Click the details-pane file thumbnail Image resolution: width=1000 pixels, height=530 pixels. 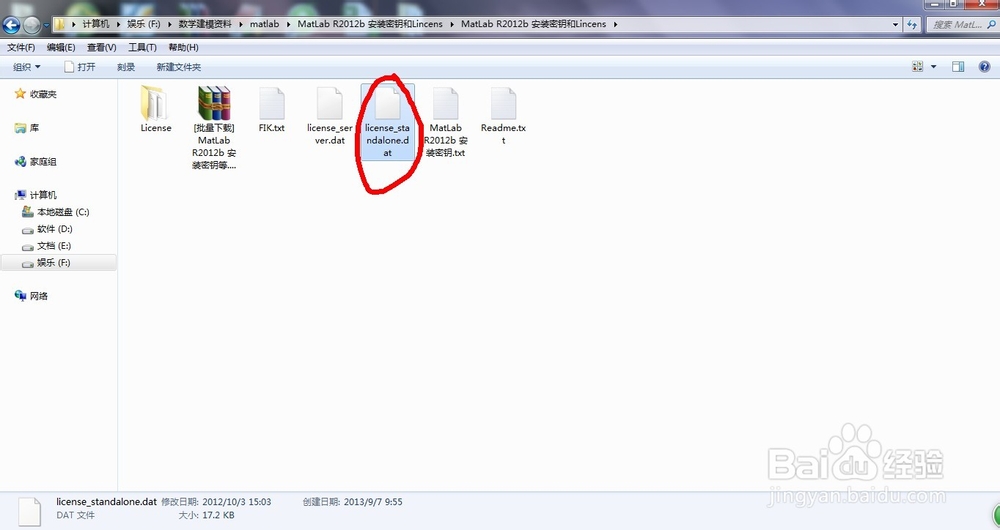pyautogui.click(x=29, y=511)
